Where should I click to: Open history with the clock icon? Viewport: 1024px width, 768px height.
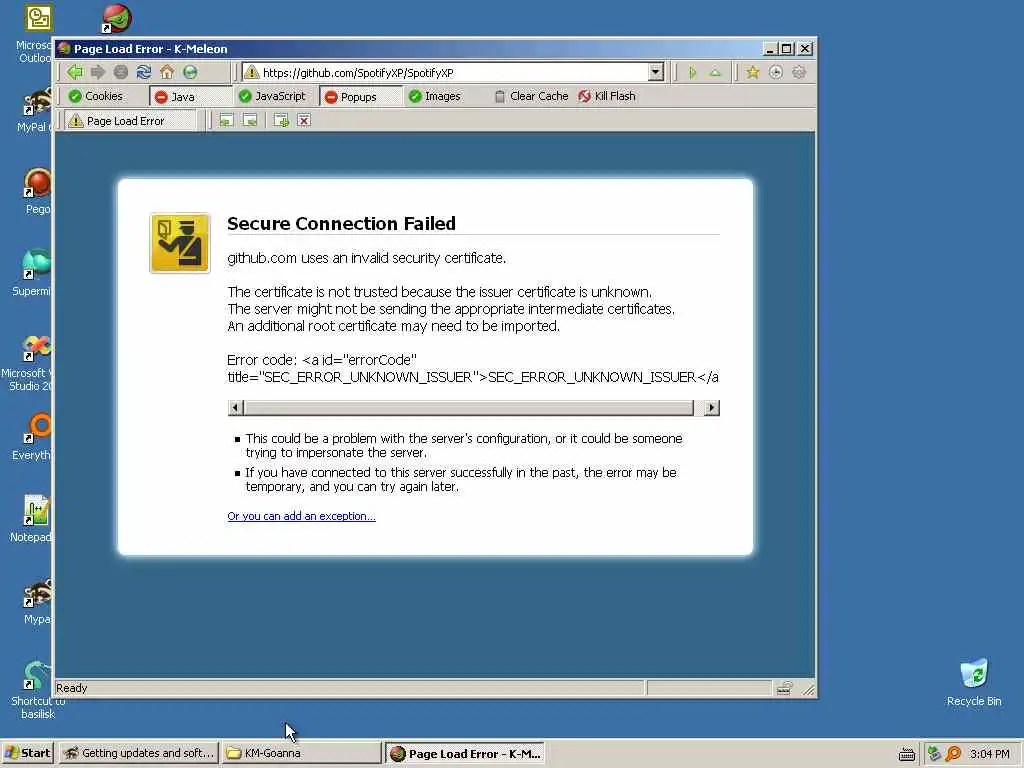776,72
